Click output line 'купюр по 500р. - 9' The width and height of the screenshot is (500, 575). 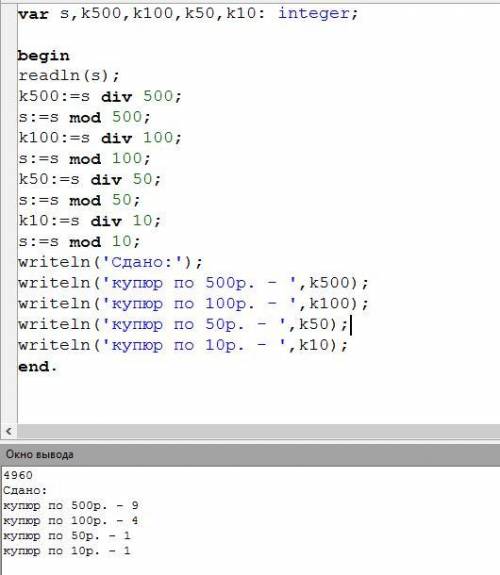tap(71, 505)
